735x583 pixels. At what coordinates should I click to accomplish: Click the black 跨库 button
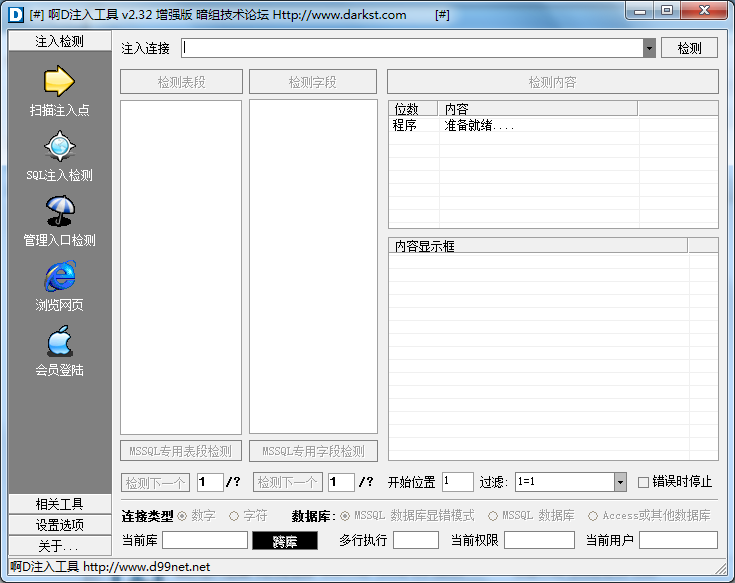pyautogui.click(x=285, y=540)
